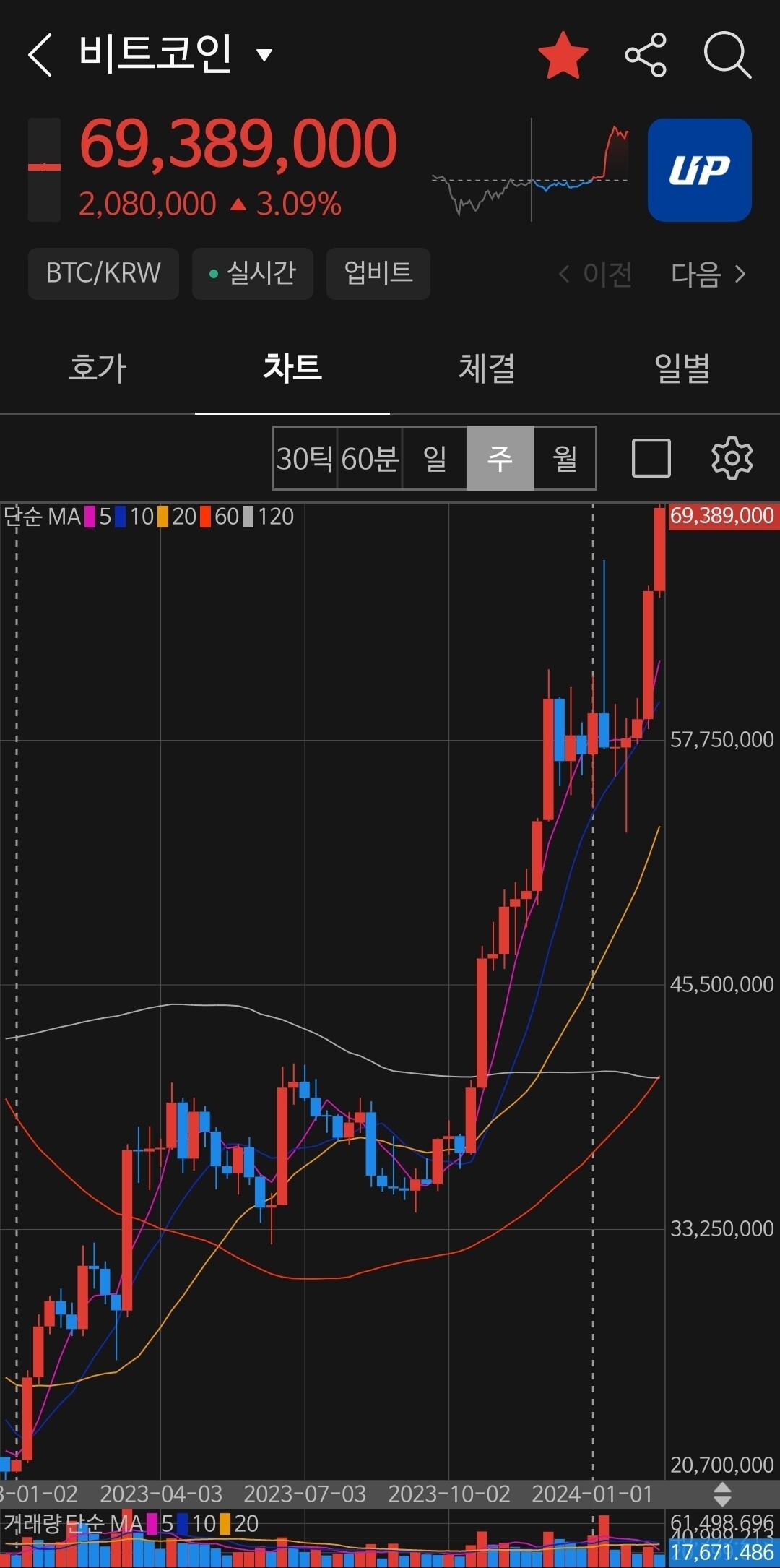Viewport: 780px width, 1568px height.
Task: Switch to the 체결 tab
Action: pyautogui.click(x=487, y=368)
